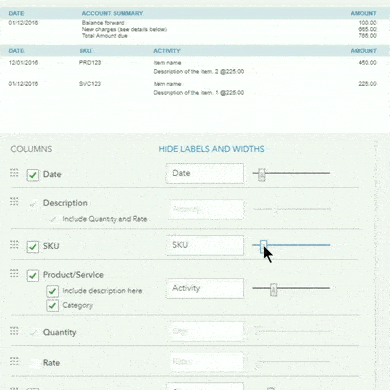Click the Date column width slider handle
This screenshot has width=390, height=390.
[262, 174]
